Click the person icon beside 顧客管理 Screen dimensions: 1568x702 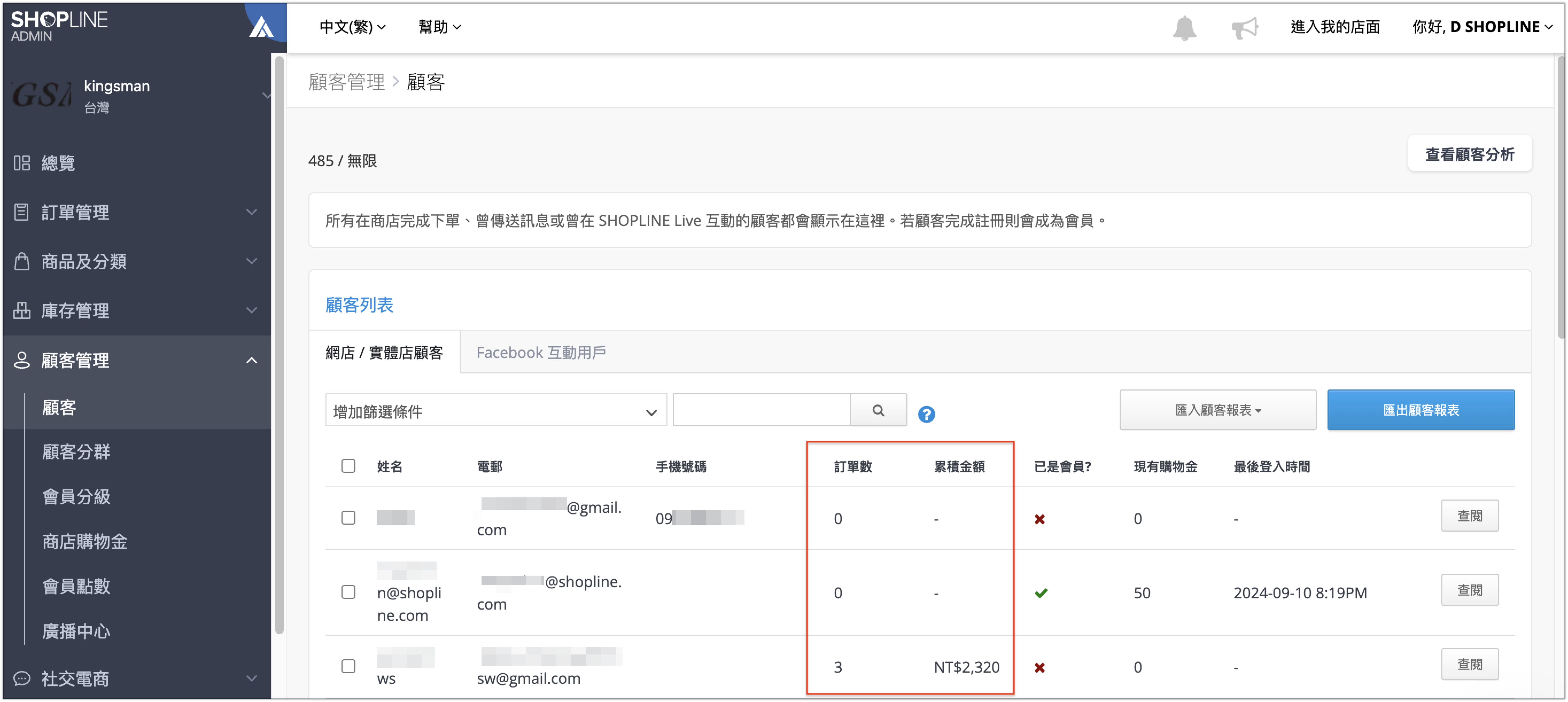[x=22, y=360]
